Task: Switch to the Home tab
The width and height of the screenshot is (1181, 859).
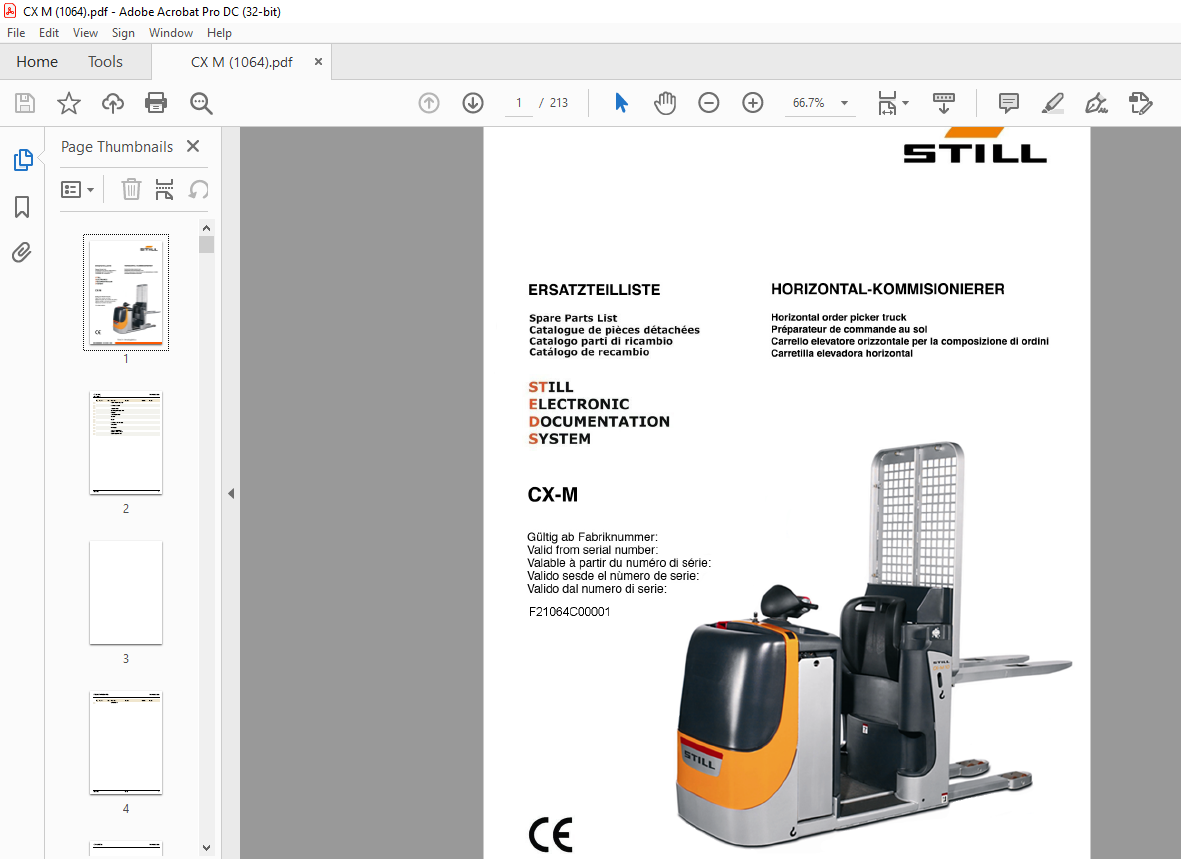Action: [37, 62]
